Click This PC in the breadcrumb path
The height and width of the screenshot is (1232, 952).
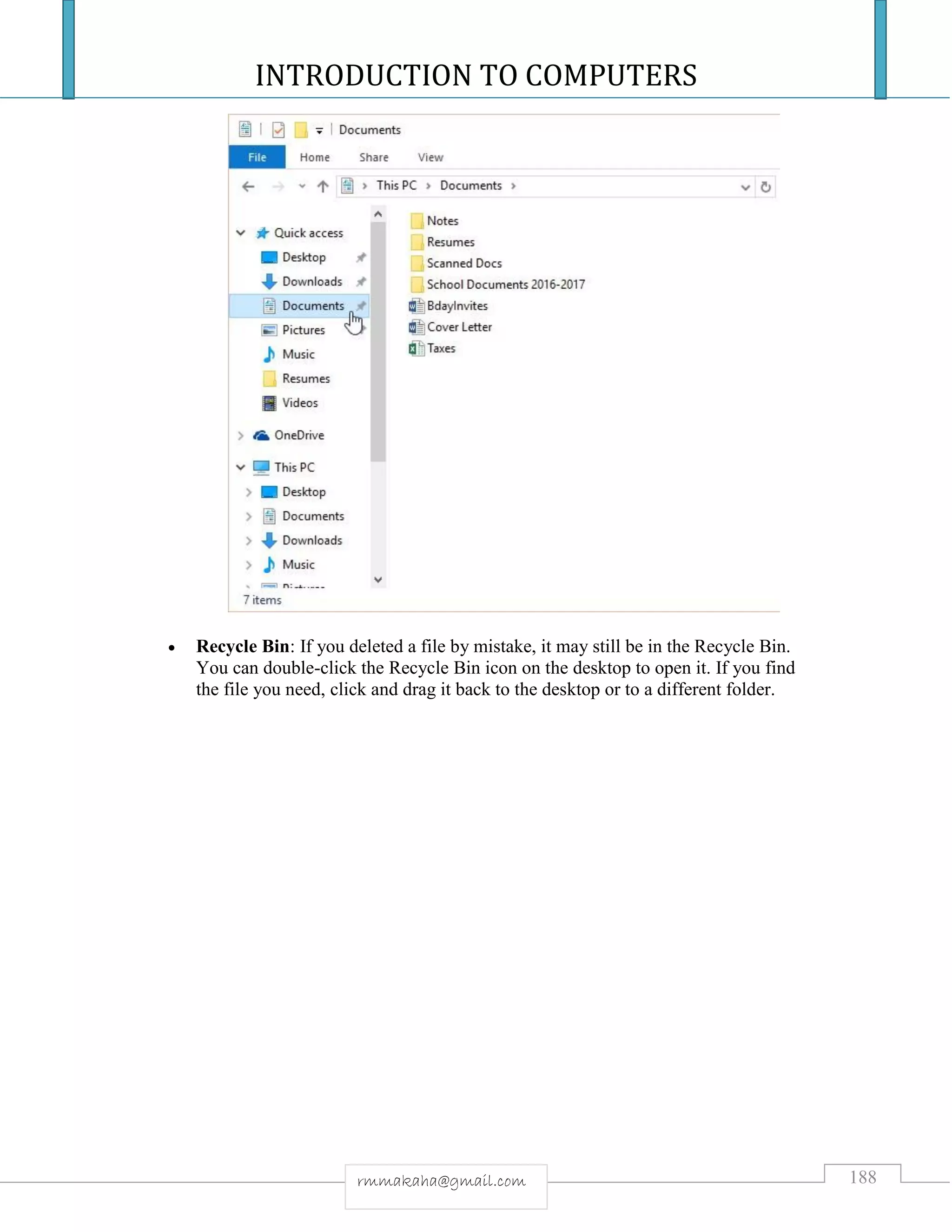click(396, 185)
